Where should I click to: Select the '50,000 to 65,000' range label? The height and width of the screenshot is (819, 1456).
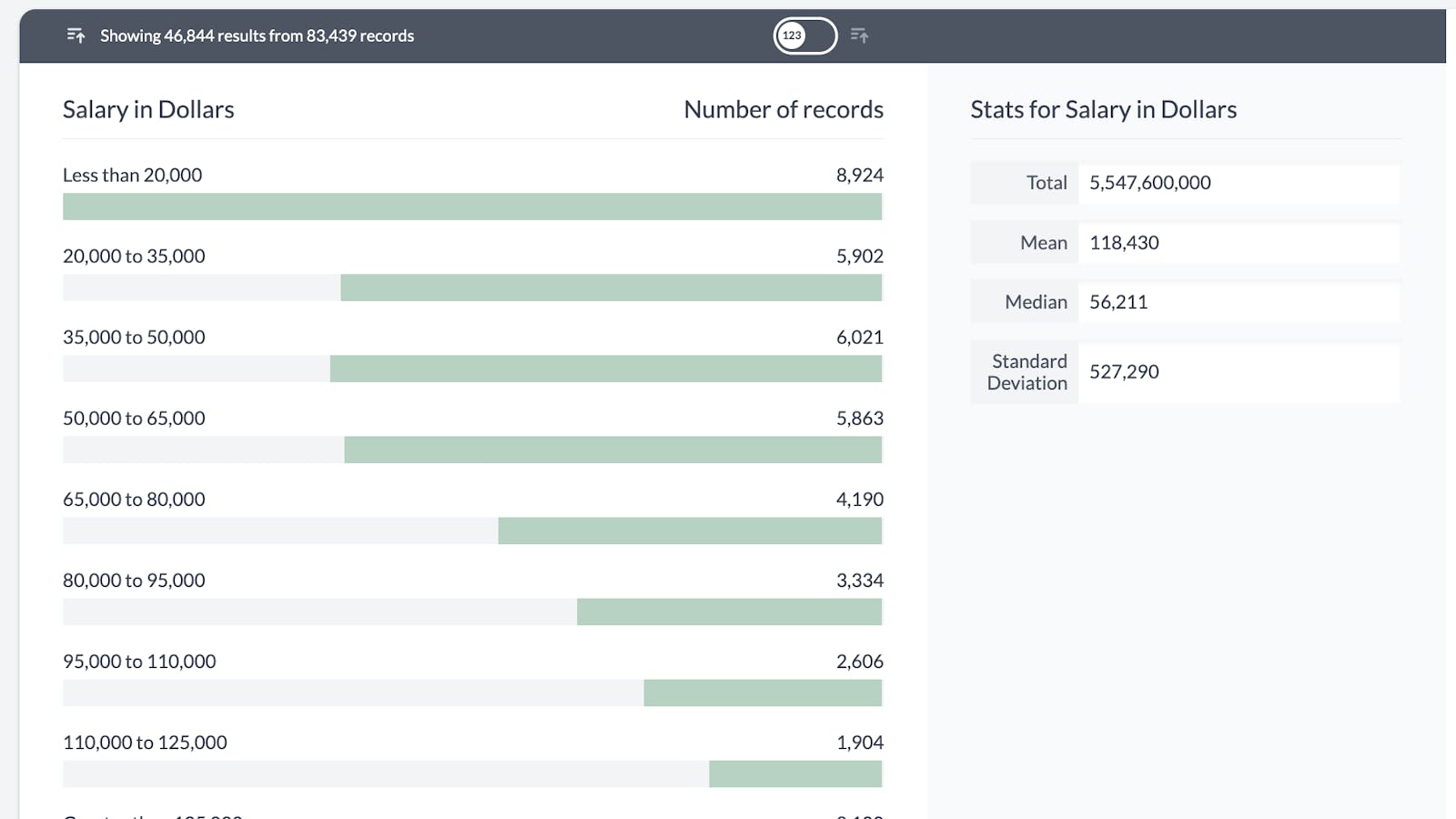134,418
